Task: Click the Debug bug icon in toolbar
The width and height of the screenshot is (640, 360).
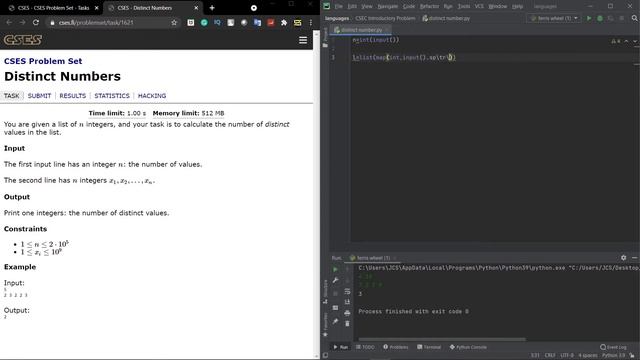Action: 600,18
